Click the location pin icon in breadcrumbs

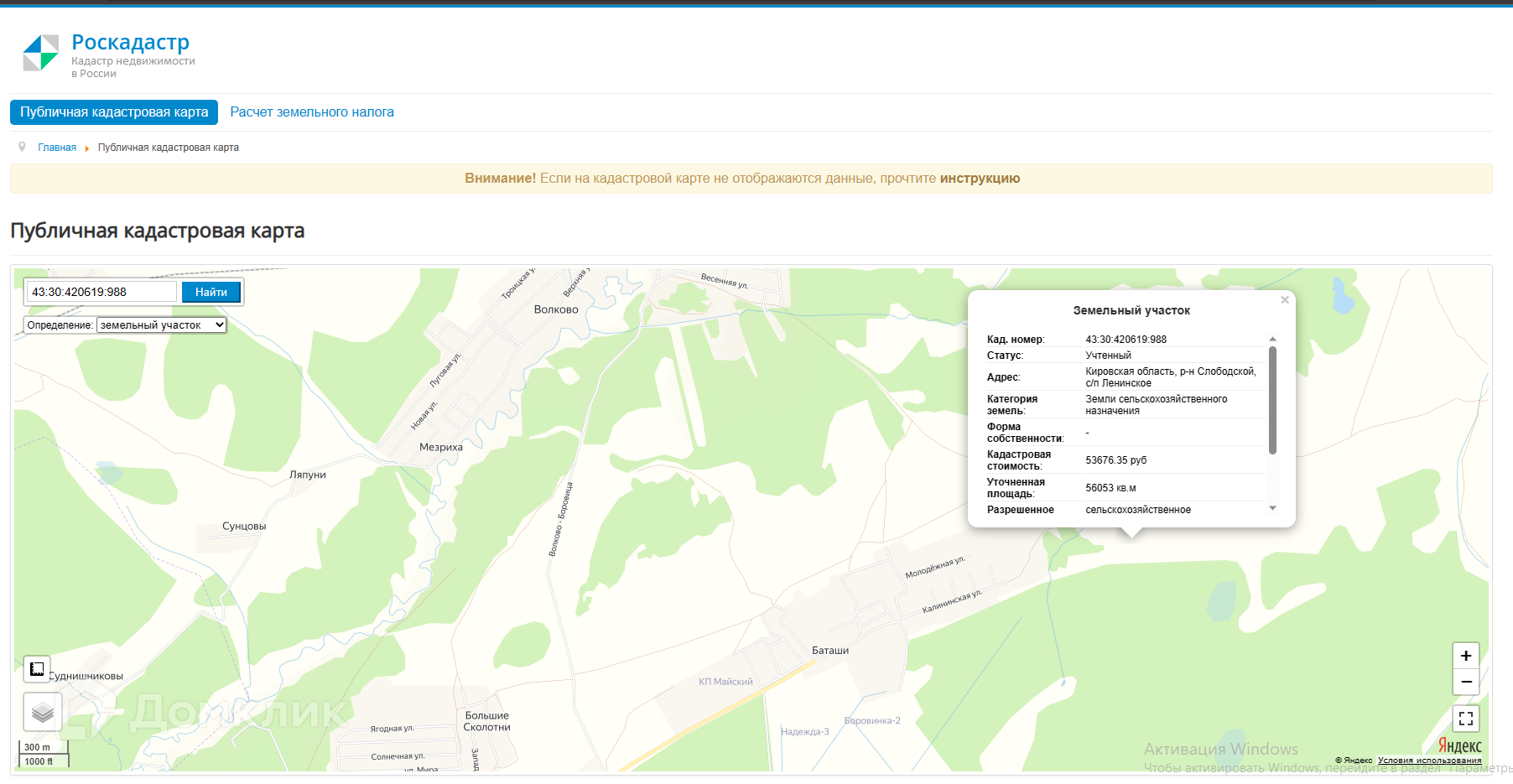[23, 148]
